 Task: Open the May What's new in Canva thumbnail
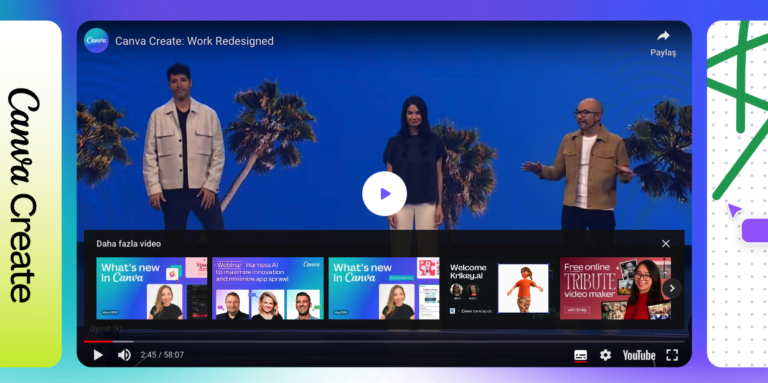(x=384, y=288)
